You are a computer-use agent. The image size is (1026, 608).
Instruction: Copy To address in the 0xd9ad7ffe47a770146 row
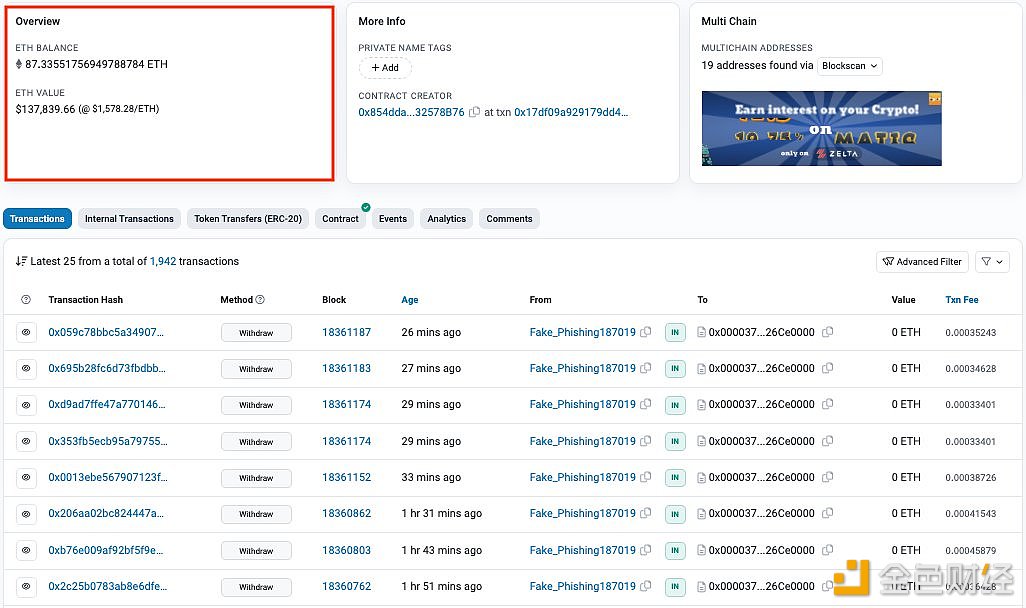click(827, 404)
